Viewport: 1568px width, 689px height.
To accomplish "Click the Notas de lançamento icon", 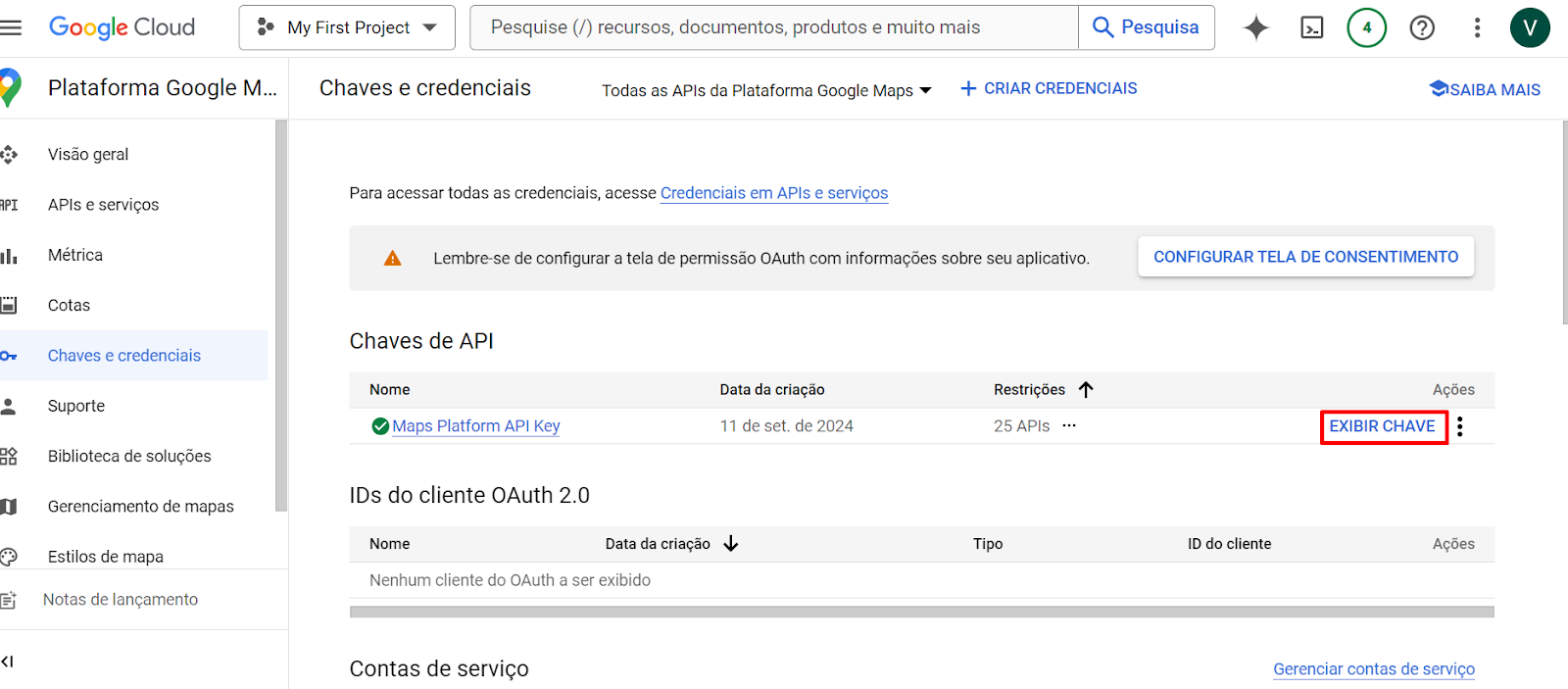I will pos(9,600).
